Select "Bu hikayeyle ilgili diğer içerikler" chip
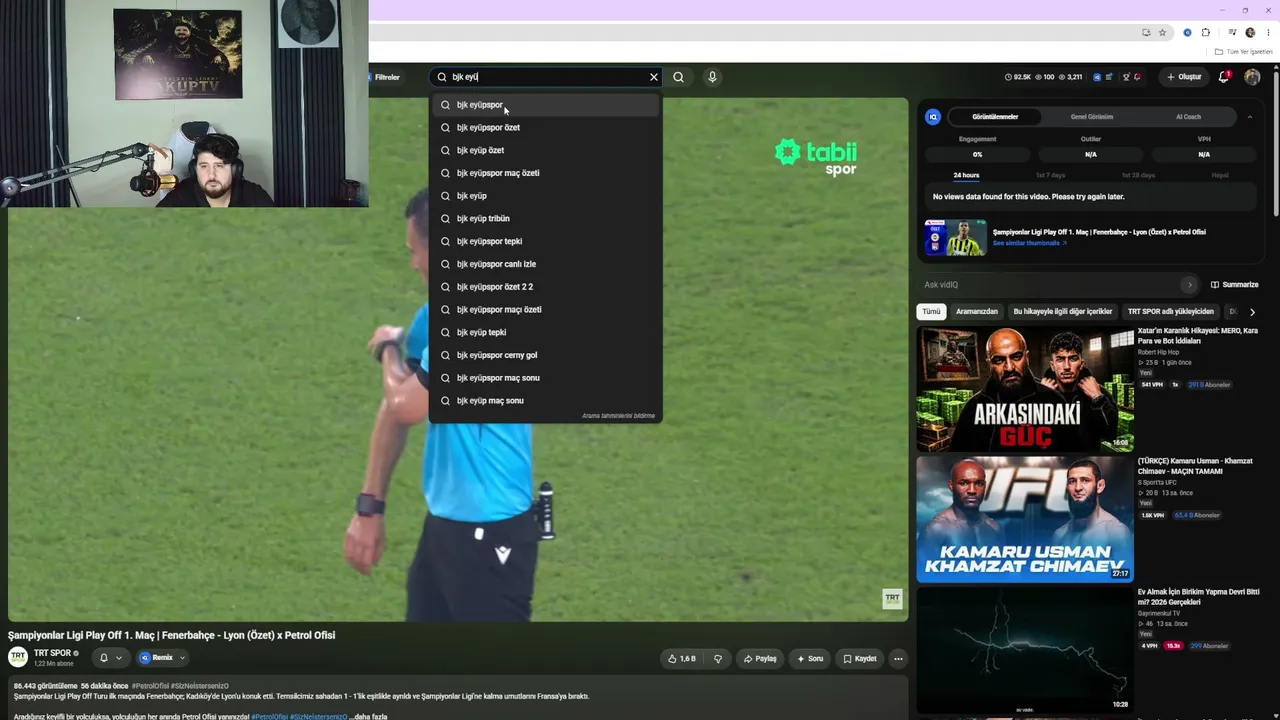1280x720 pixels. [x=1063, y=312]
